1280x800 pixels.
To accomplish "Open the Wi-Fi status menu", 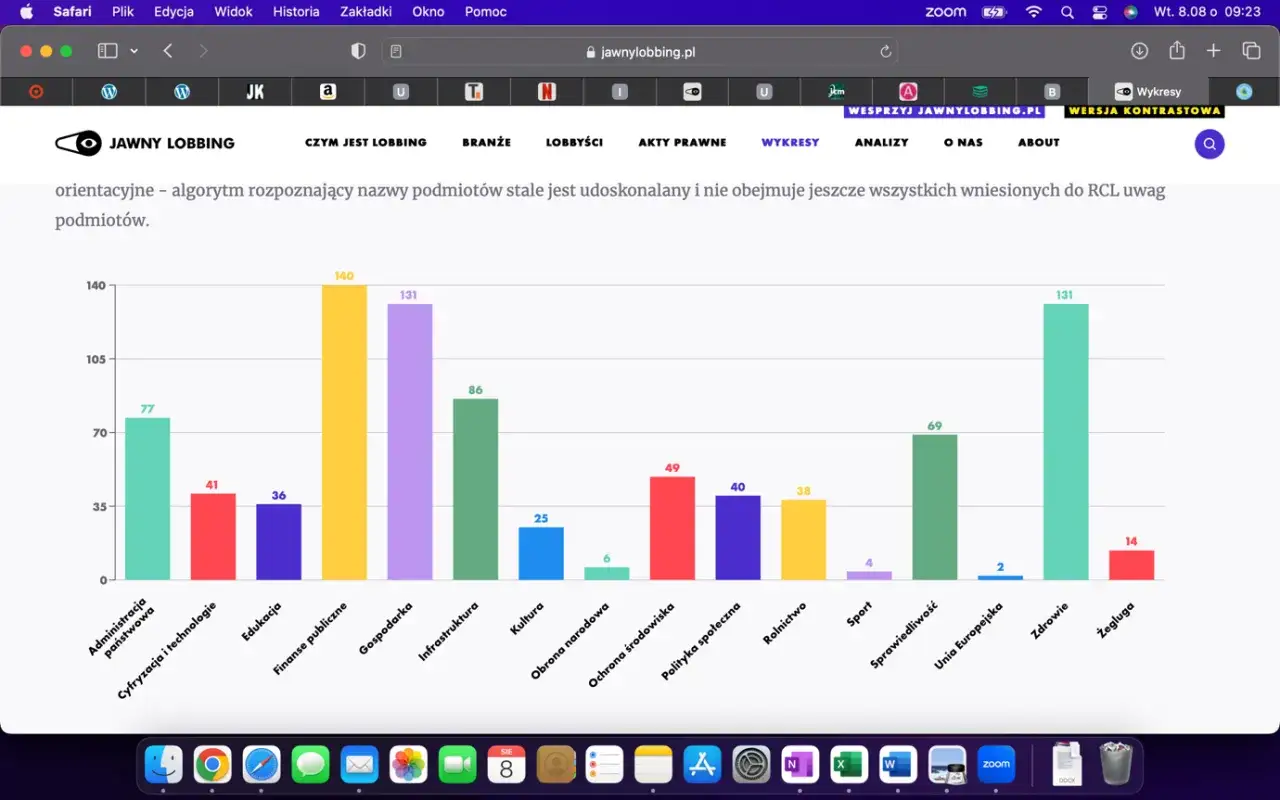I will (x=1034, y=12).
